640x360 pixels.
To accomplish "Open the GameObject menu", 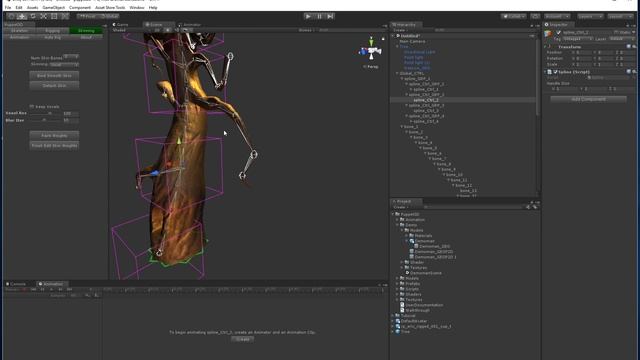I will [x=53, y=7].
